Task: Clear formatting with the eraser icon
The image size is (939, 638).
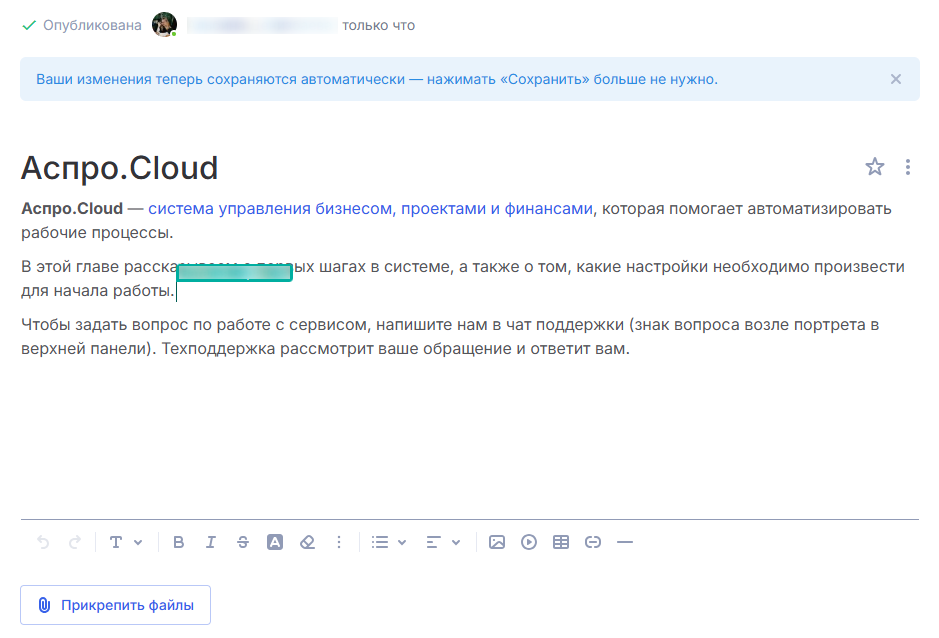Action: [307, 542]
